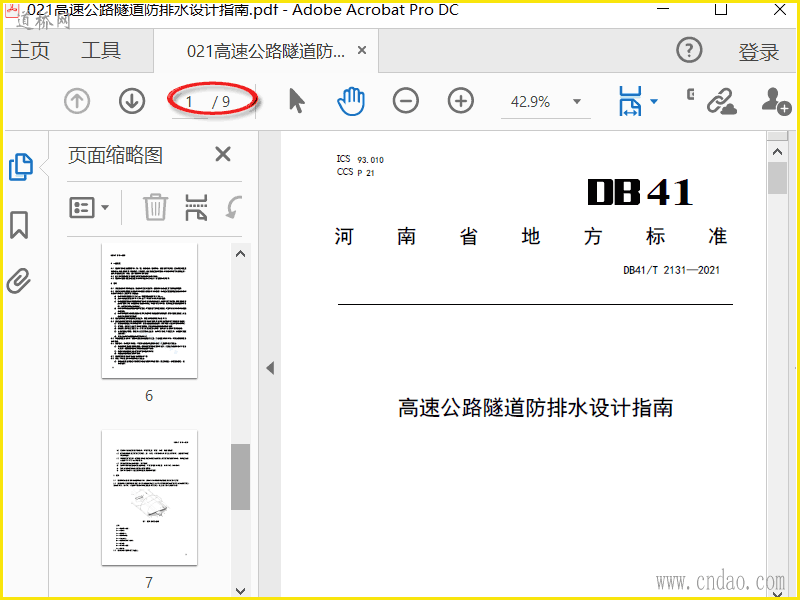Zoom in with the plus button

click(x=461, y=101)
